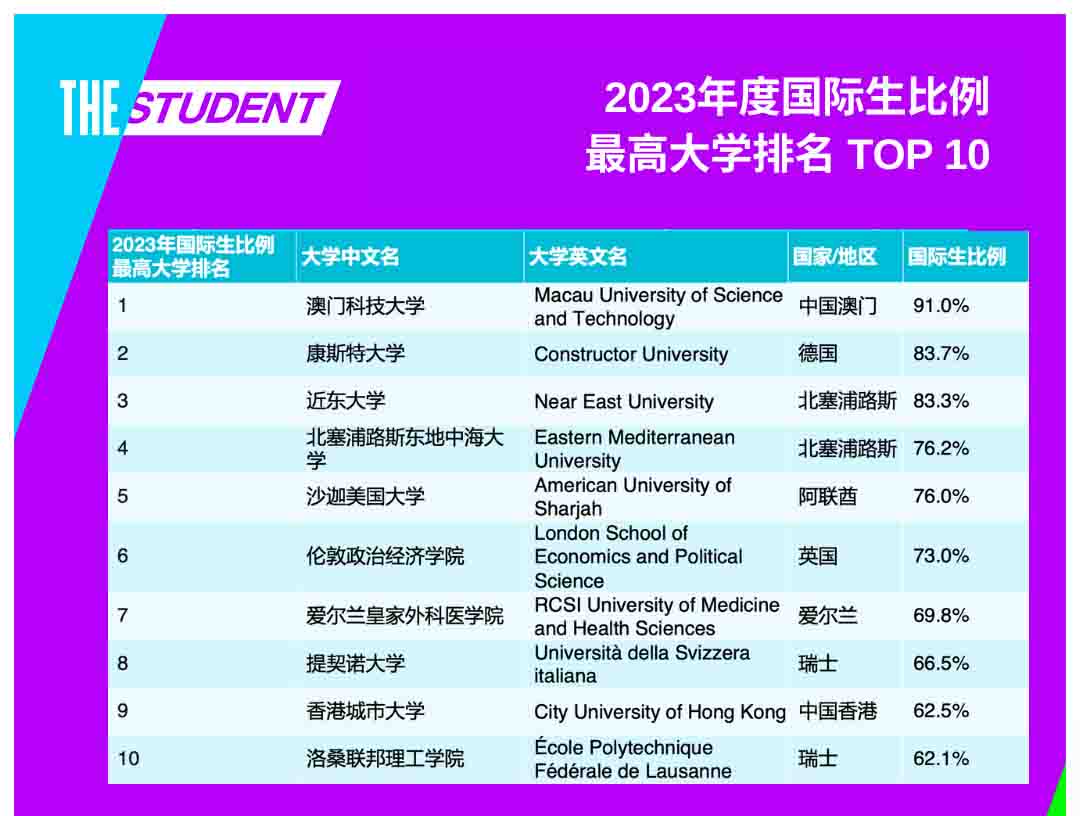Click rank number '10' in the table

(128, 759)
